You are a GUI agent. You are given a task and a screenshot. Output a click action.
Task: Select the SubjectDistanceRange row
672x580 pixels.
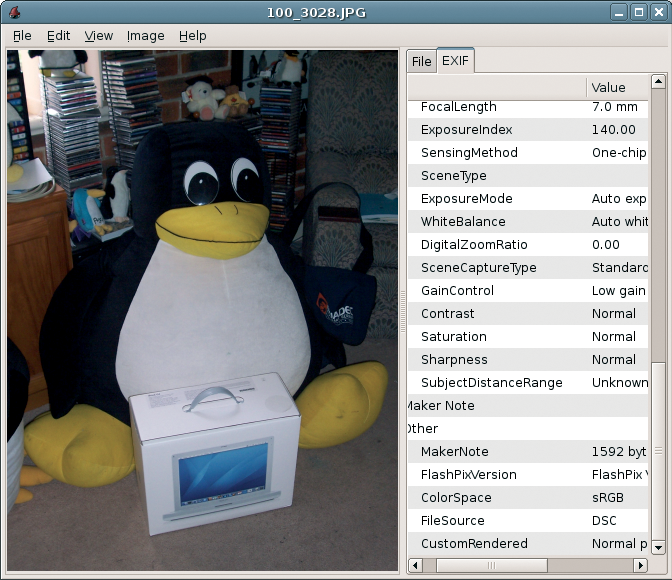pyautogui.click(x=528, y=383)
